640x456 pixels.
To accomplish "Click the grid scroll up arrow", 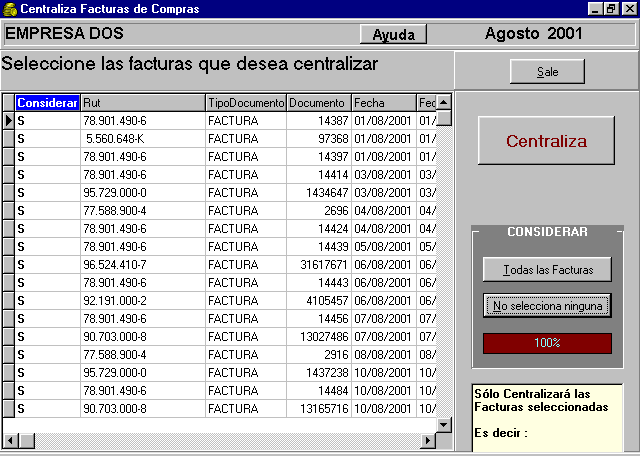I will [444, 102].
